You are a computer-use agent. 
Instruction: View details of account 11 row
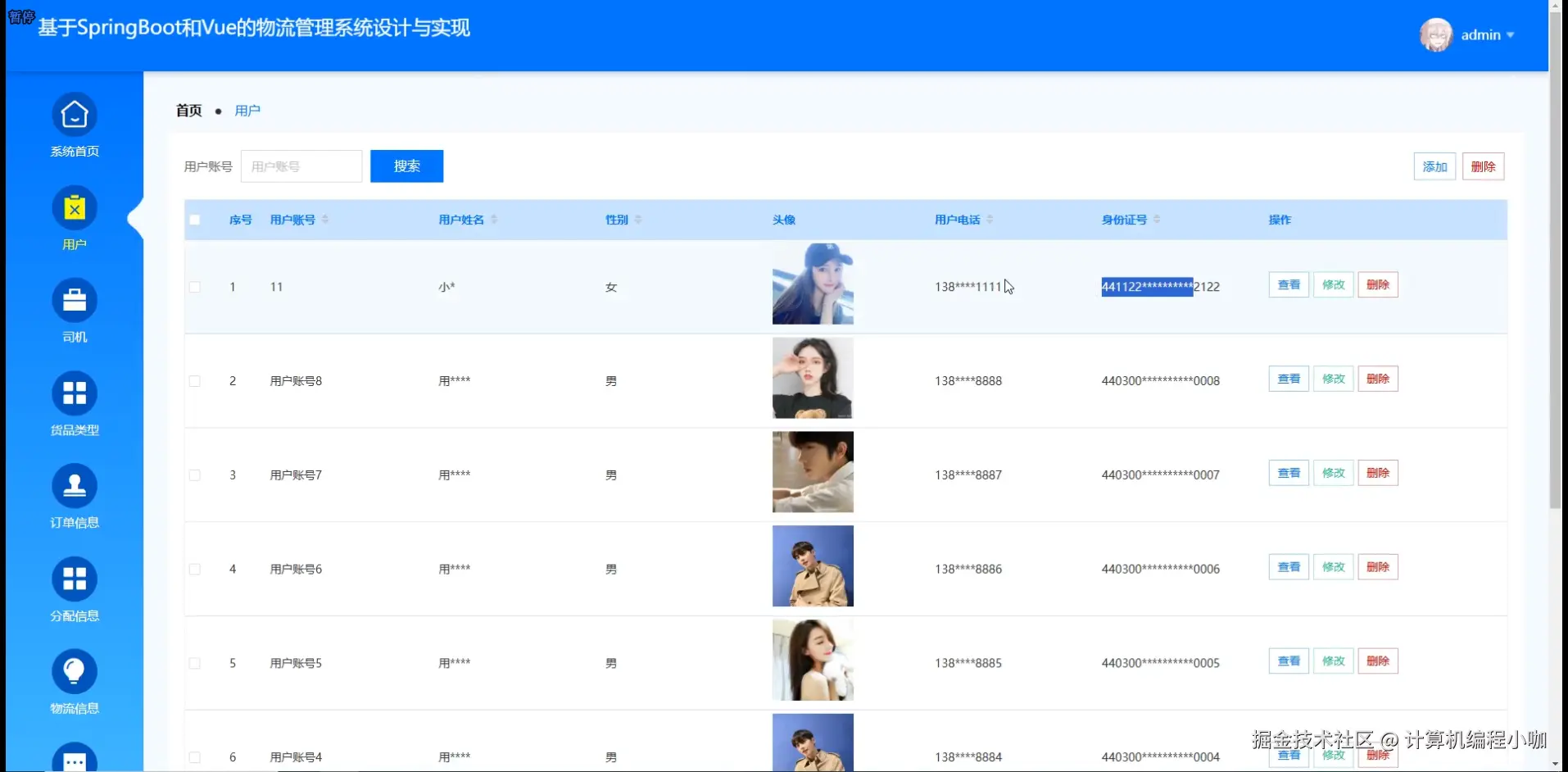tap(1289, 285)
